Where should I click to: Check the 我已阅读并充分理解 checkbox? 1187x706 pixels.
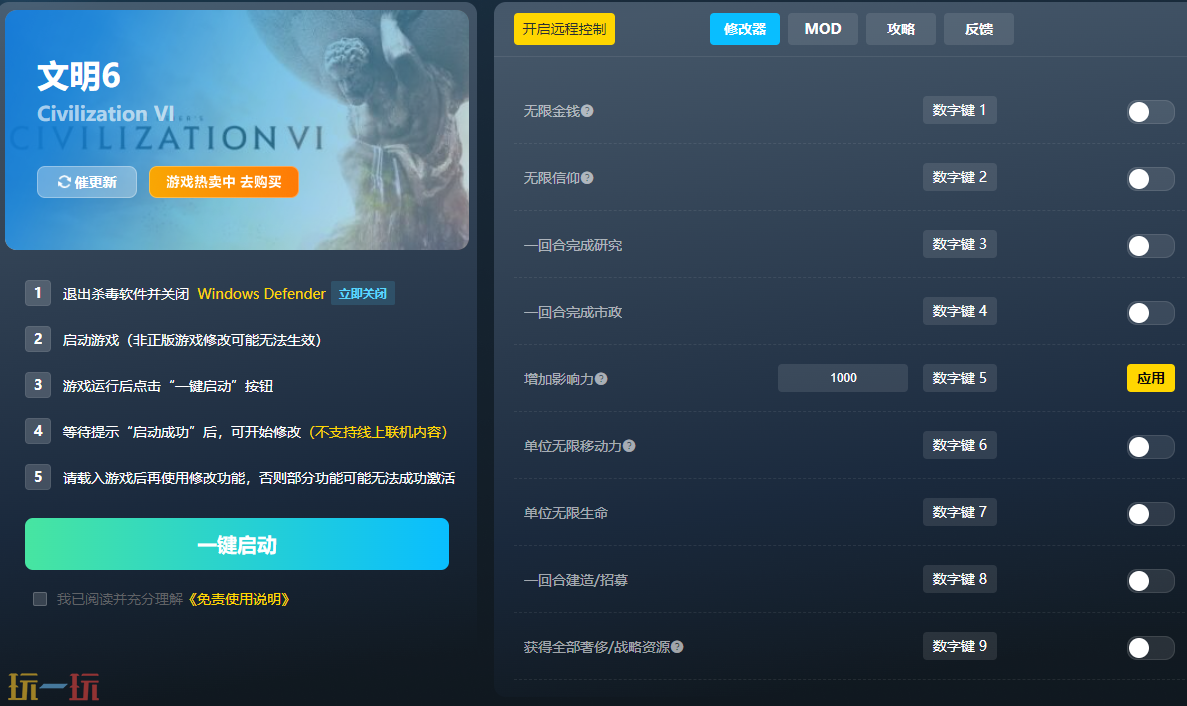click(x=40, y=599)
